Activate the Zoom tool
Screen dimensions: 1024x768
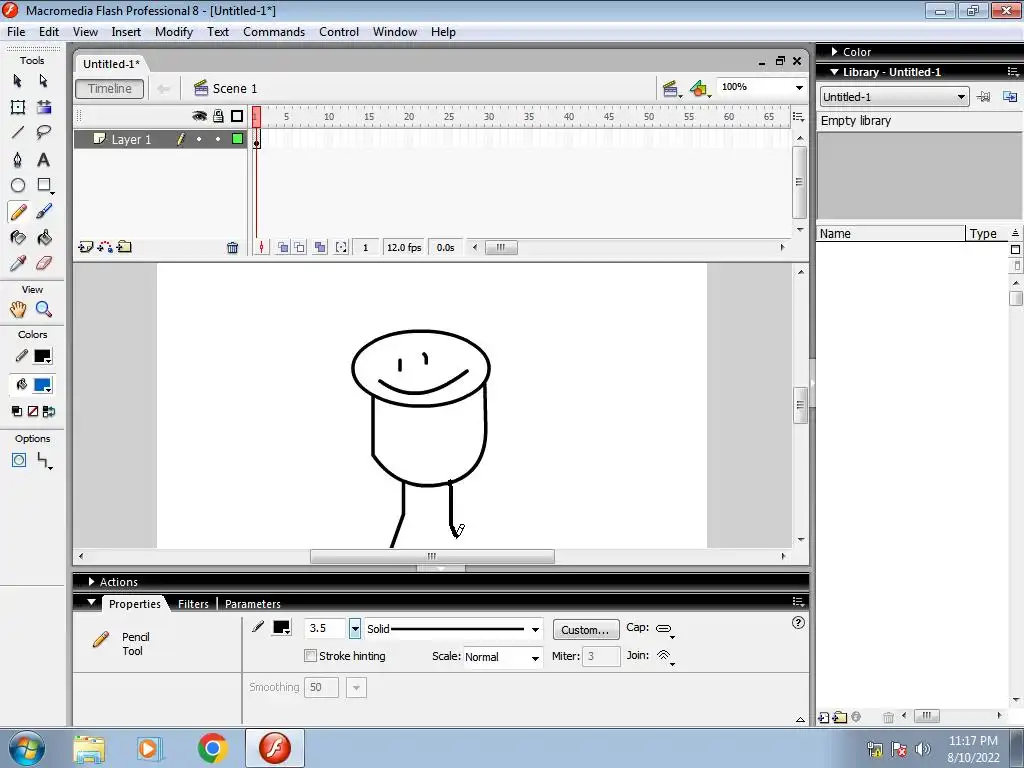click(x=44, y=310)
